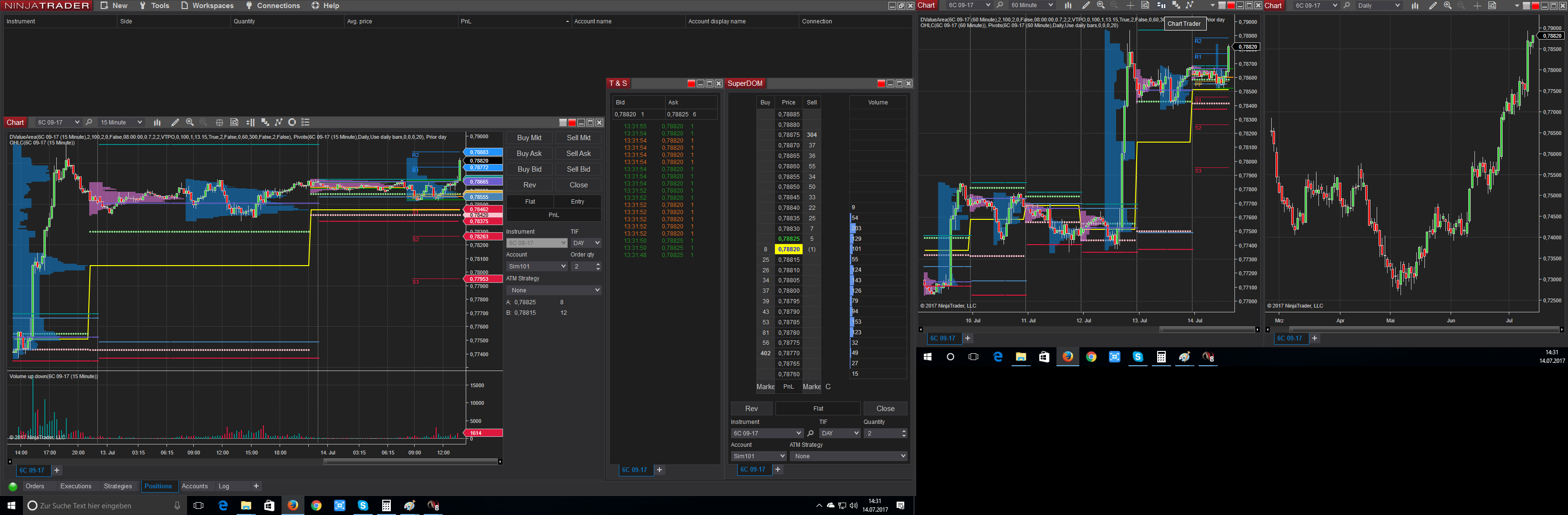Open strategies on 15 Minute chart

pos(279,122)
